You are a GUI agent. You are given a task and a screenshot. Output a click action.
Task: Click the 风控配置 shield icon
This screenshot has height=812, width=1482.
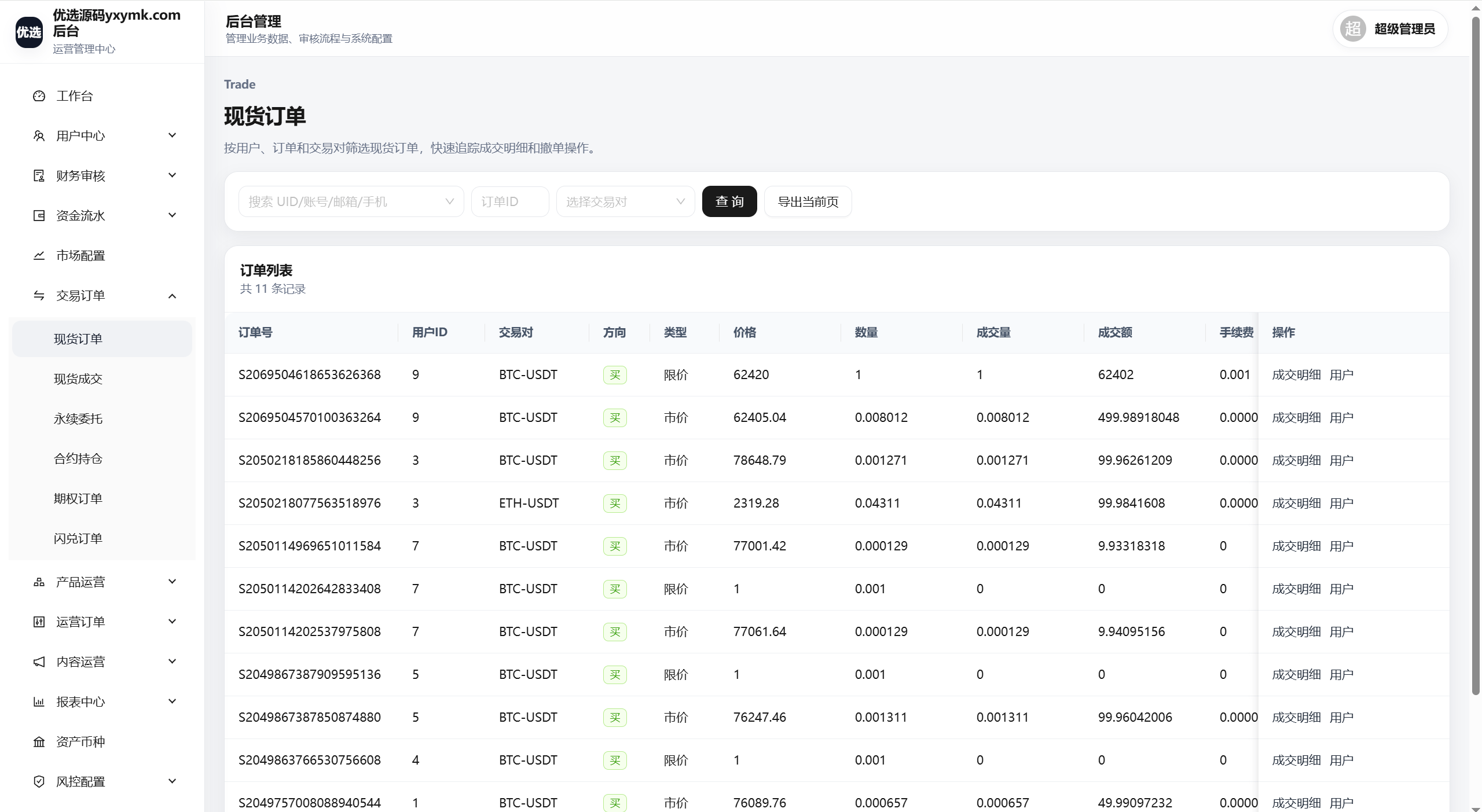[39, 782]
